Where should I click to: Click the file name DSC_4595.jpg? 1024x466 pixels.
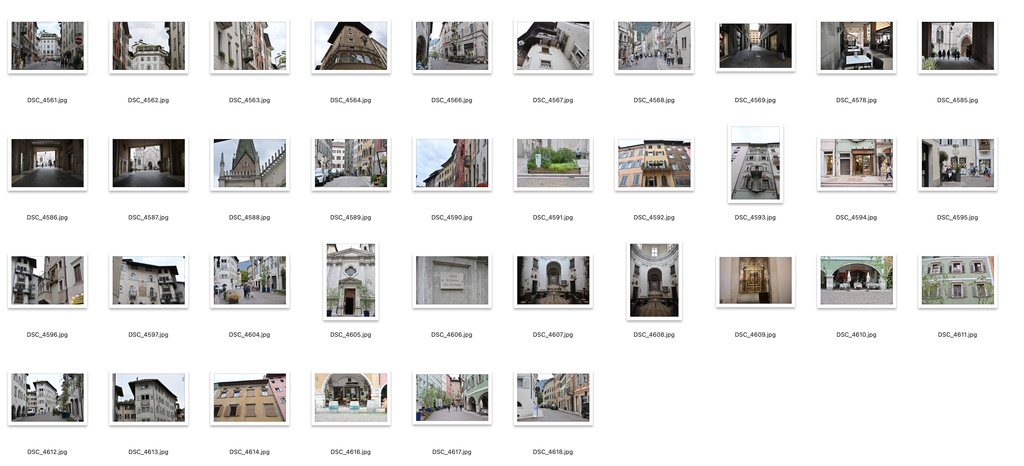click(x=958, y=217)
